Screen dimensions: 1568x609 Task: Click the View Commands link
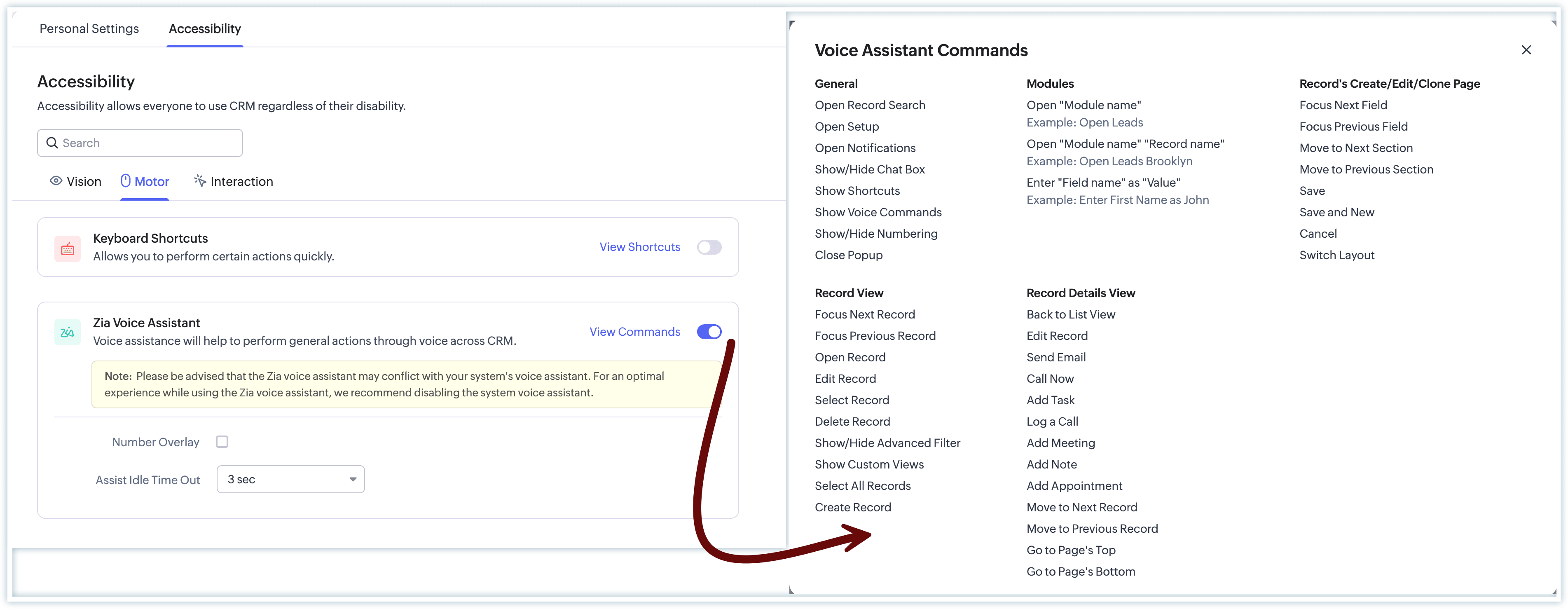(635, 332)
